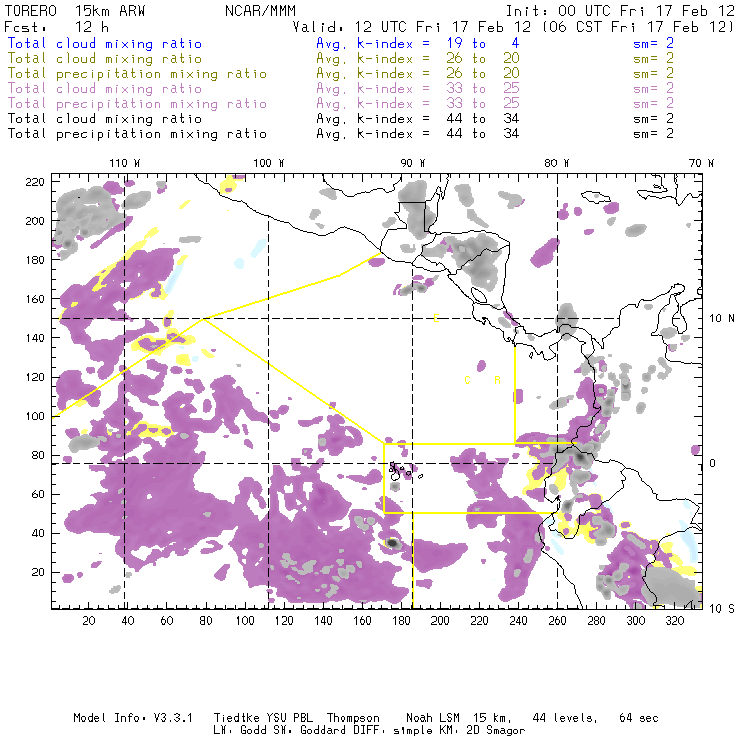Select the '220' tick on the vertical axis

[35, 182]
